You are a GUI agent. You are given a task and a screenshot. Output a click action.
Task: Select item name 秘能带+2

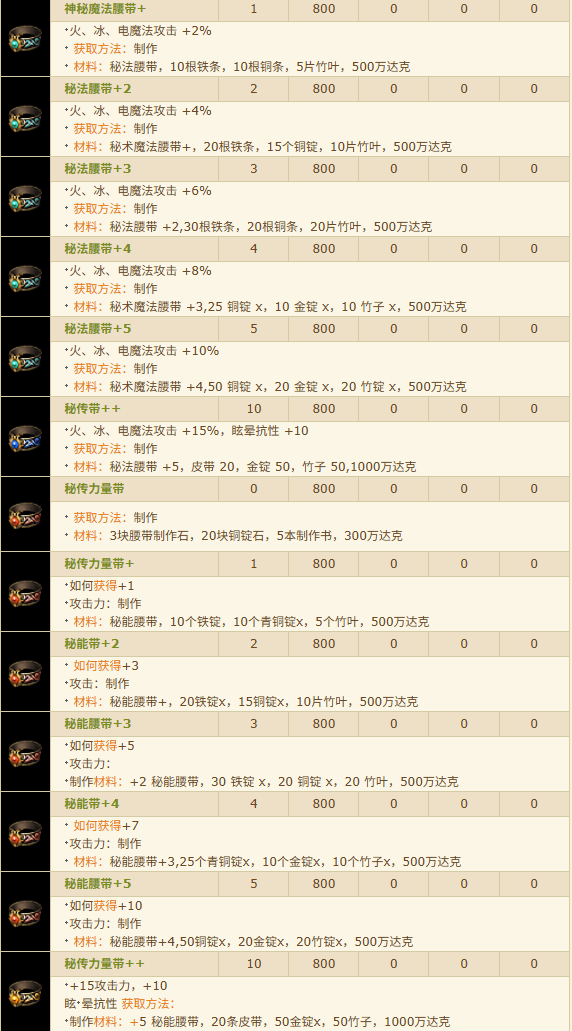click(92, 644)
